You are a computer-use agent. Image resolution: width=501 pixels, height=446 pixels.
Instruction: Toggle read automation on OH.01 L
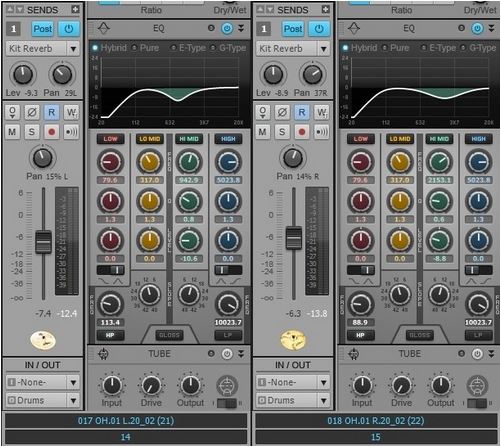pyautogui.click(x=52, y=112)
